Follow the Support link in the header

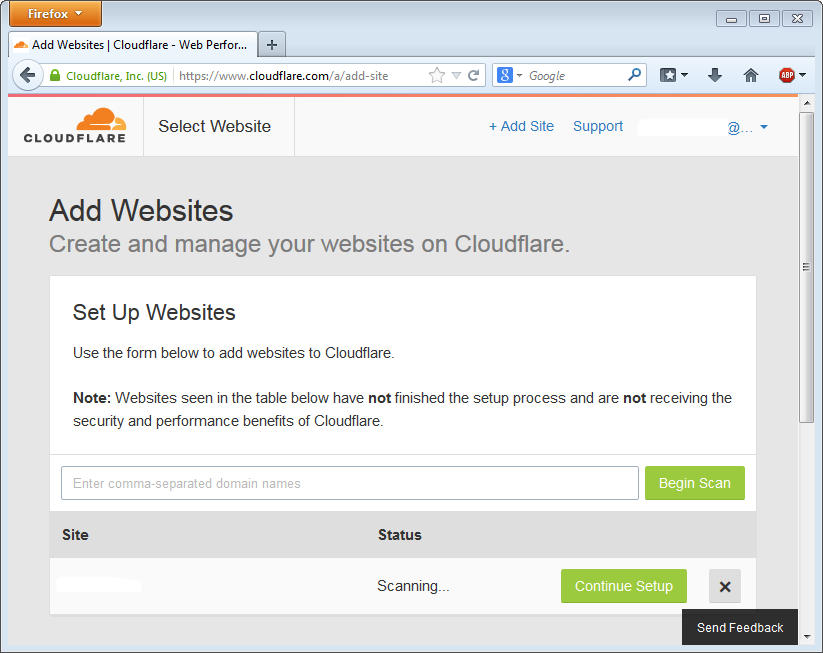pyautogui.click(x=598, y=127)
